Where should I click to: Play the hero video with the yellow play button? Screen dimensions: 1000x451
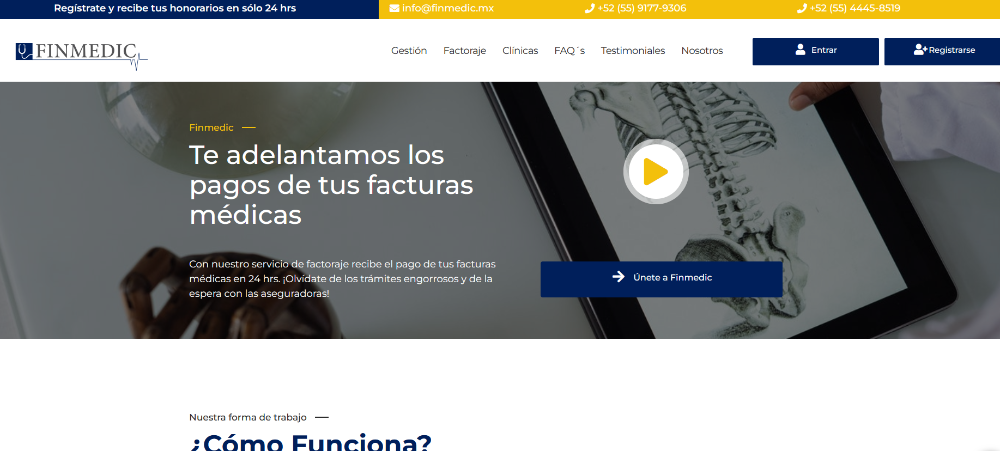tap(656, 172)
